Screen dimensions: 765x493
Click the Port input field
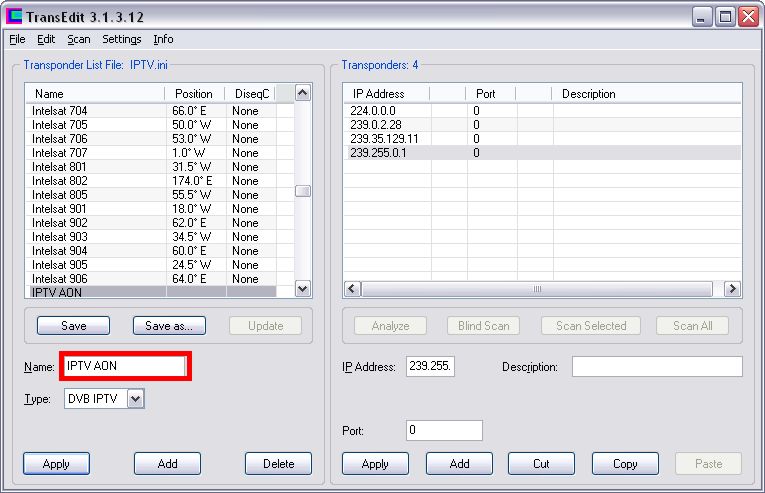pos(444,430)
